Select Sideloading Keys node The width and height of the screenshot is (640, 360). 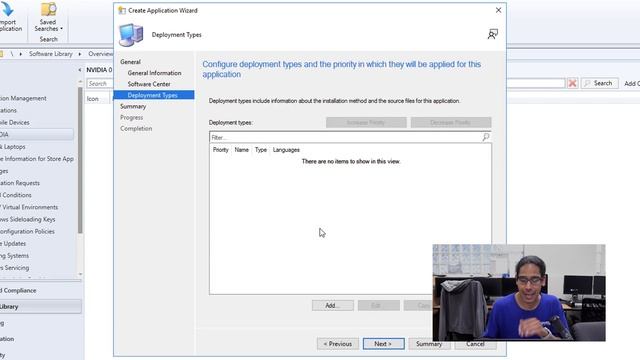click(28, 219)
